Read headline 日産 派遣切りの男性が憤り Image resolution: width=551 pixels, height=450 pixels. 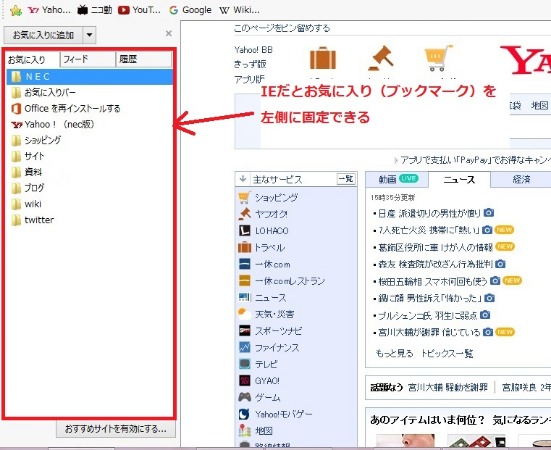point(429,213)
